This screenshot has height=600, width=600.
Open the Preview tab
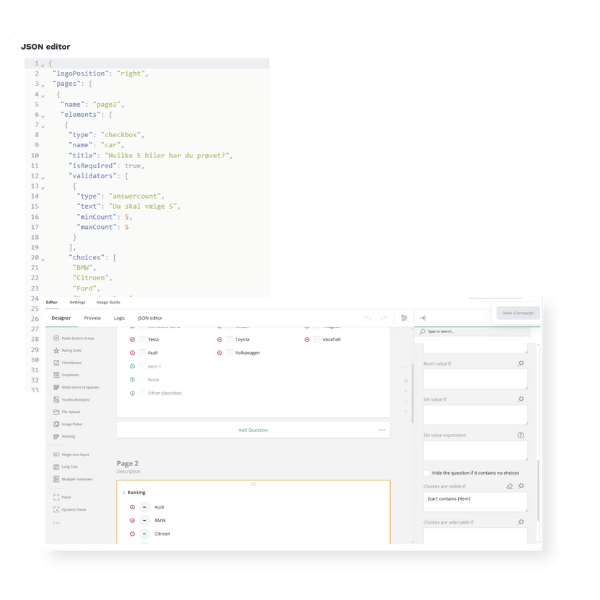[92, 318]
